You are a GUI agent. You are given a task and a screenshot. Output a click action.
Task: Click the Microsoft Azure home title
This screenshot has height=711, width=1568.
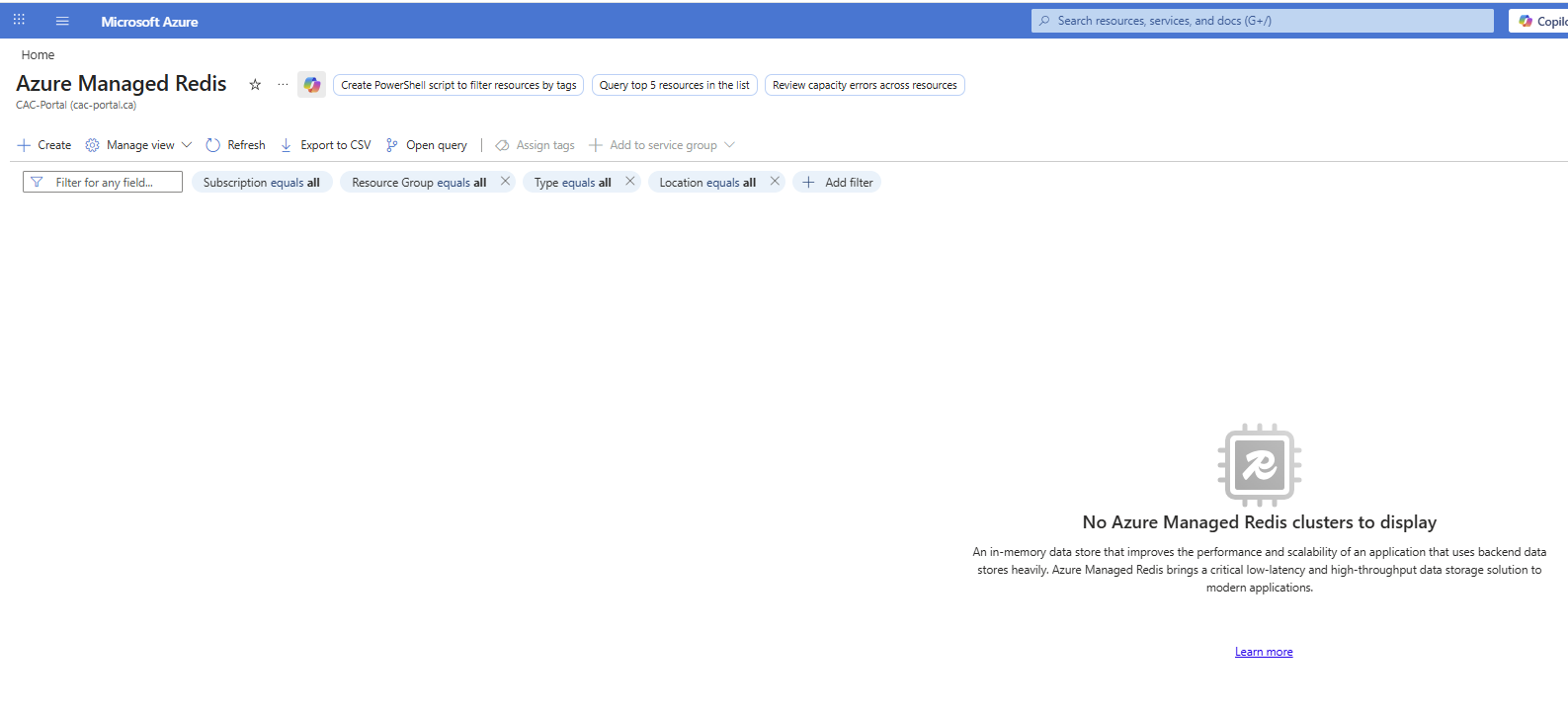coord(149,22)
